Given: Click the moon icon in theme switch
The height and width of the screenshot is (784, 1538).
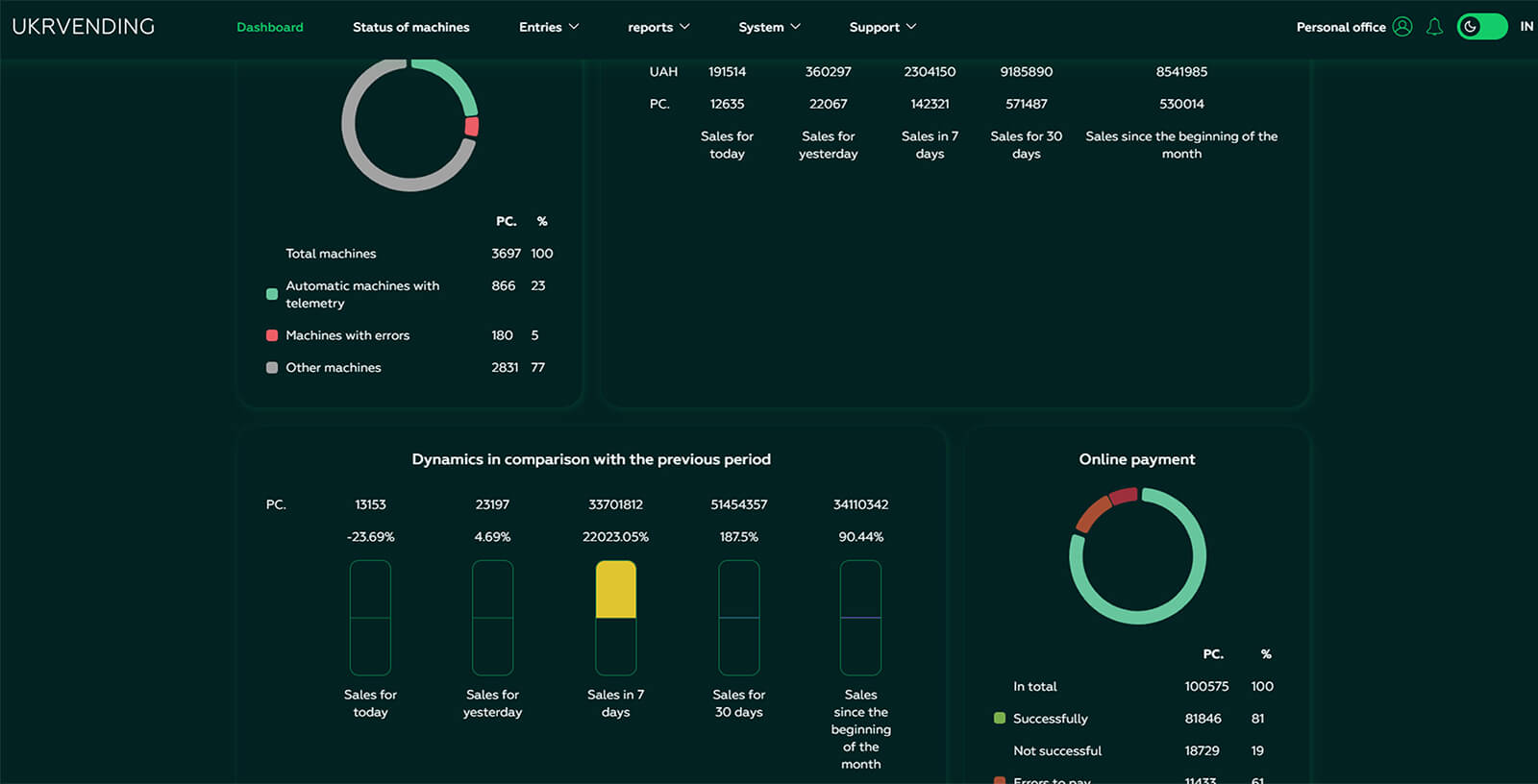Looking at the screenshot, I should click(x=1470, y=27).
